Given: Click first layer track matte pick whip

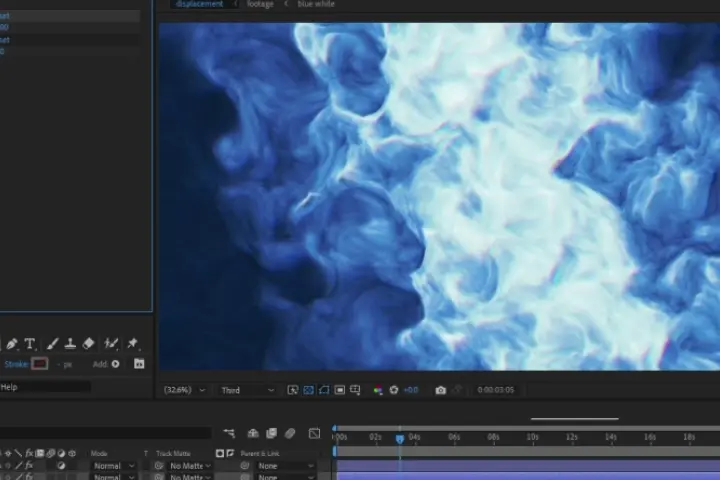Looking at the screenshot, I should tap(159, 466).
